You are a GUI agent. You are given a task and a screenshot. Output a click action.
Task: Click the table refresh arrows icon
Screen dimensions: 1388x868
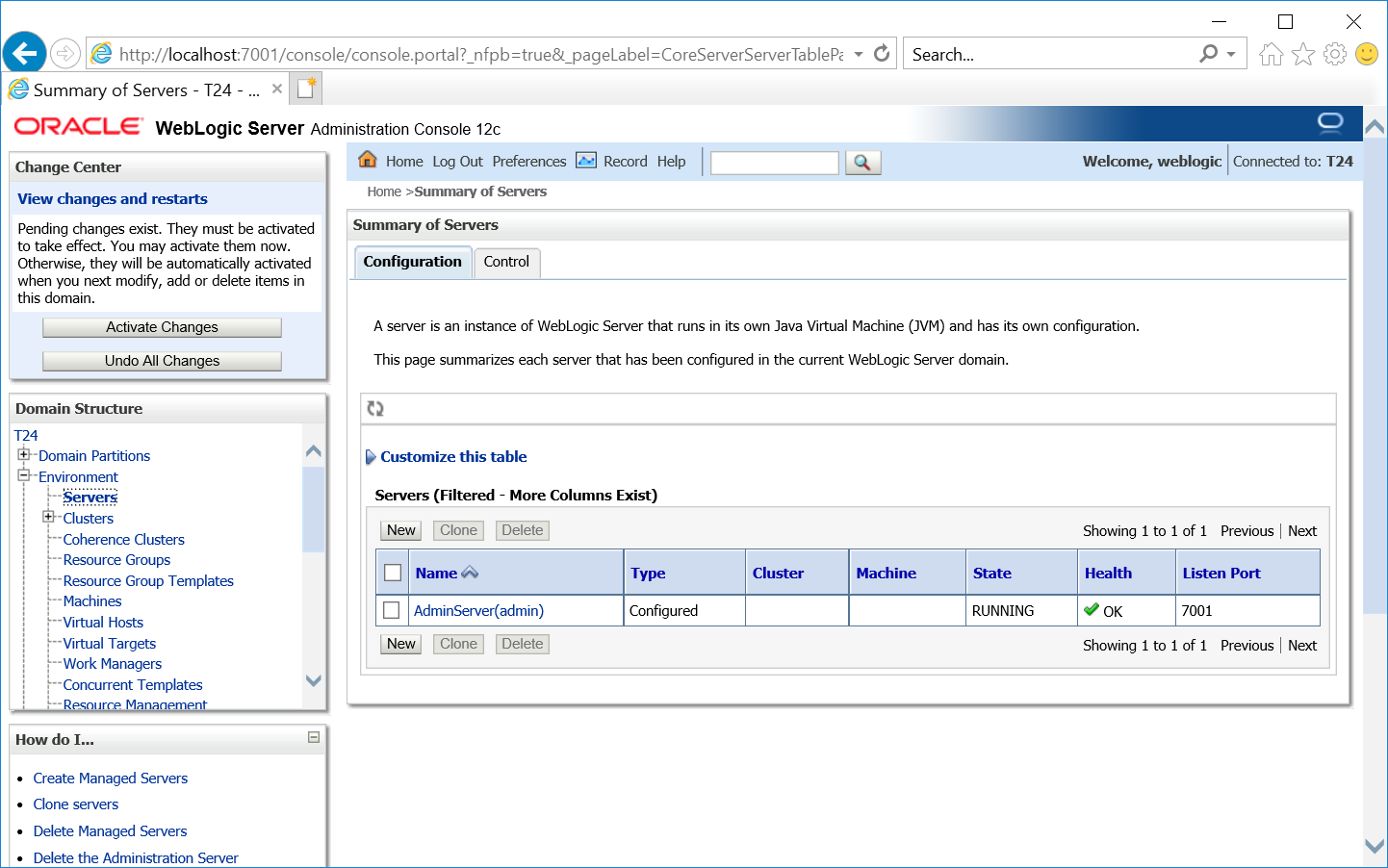(375, 409)
